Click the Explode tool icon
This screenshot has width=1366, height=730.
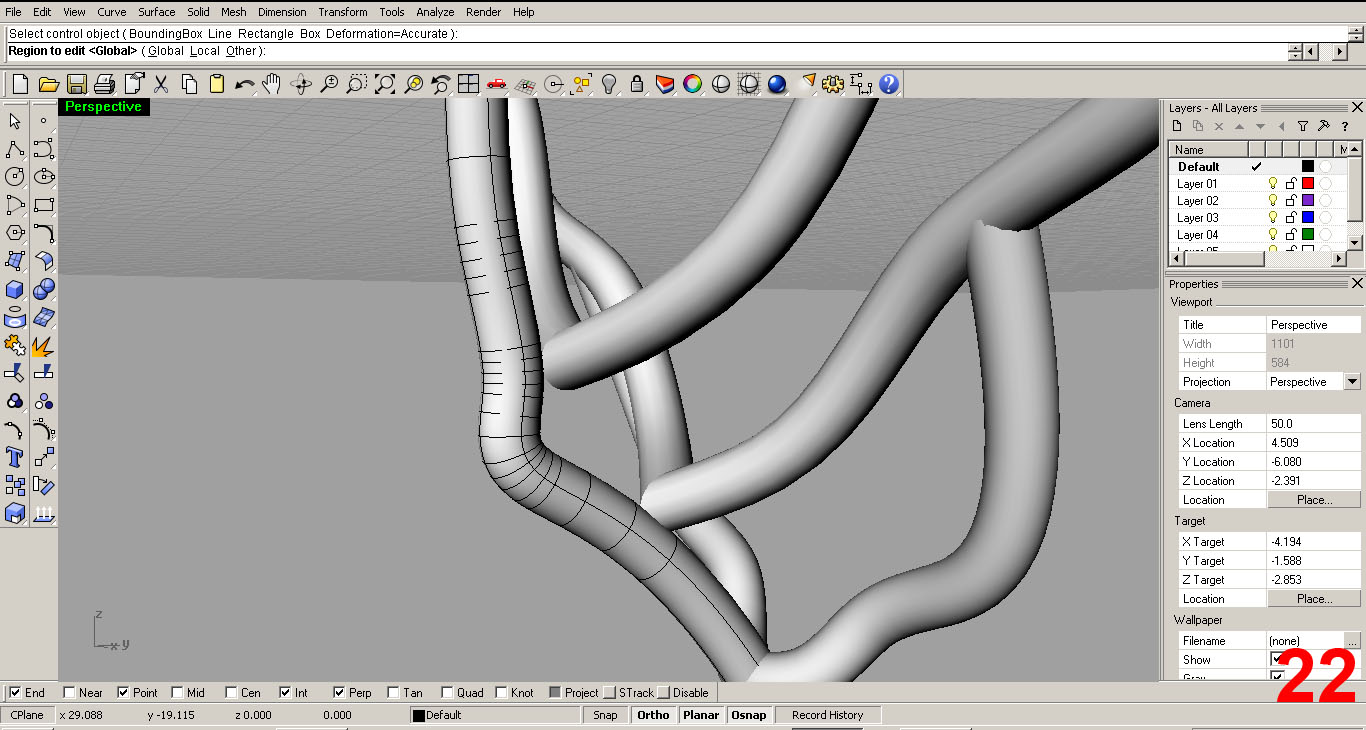pos(44,345)
